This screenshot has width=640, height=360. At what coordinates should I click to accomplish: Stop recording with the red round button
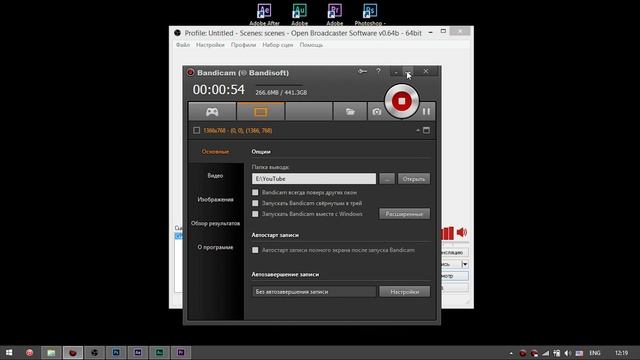(402, 101)
